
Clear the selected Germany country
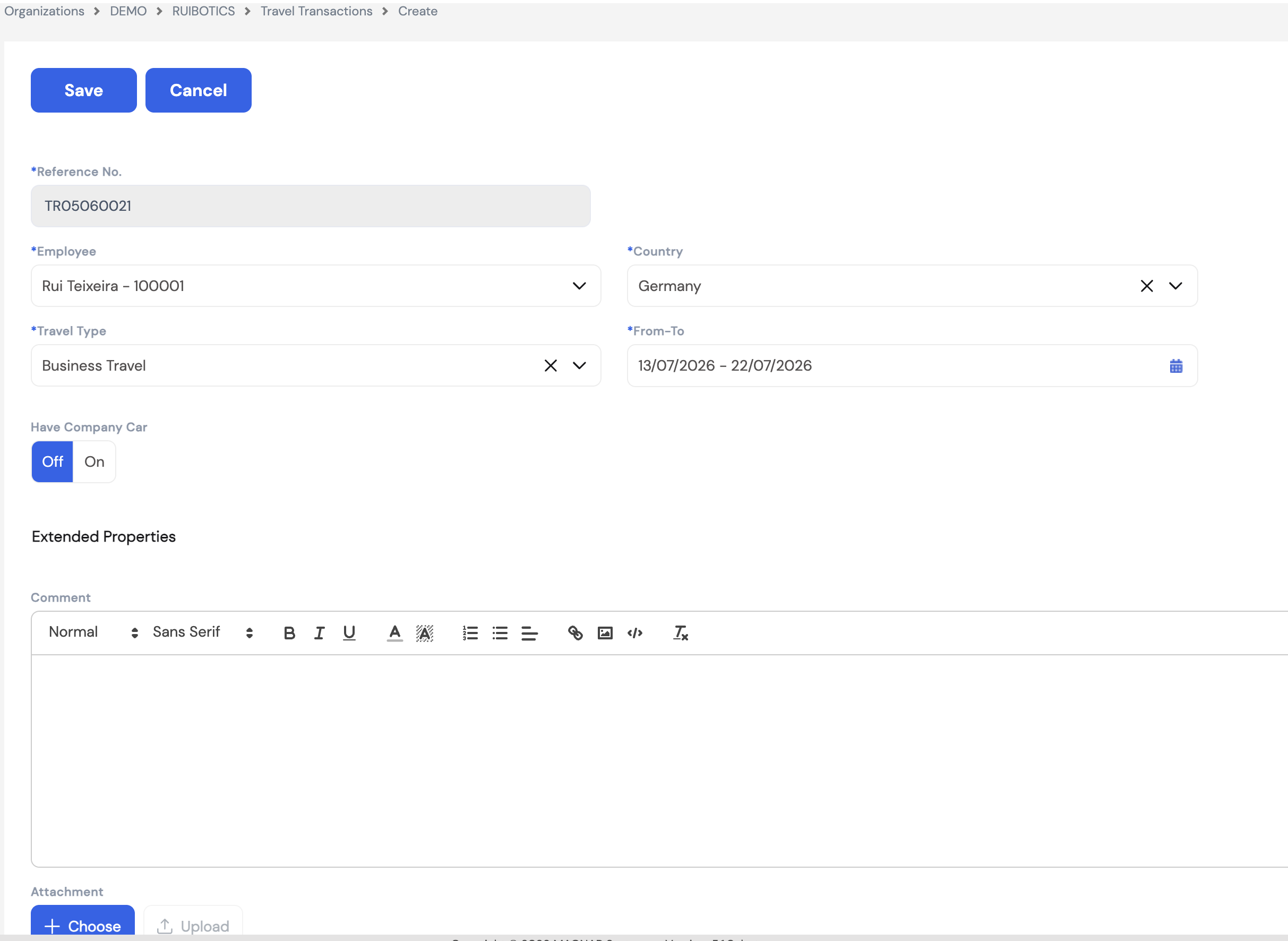pos(1147,286)
